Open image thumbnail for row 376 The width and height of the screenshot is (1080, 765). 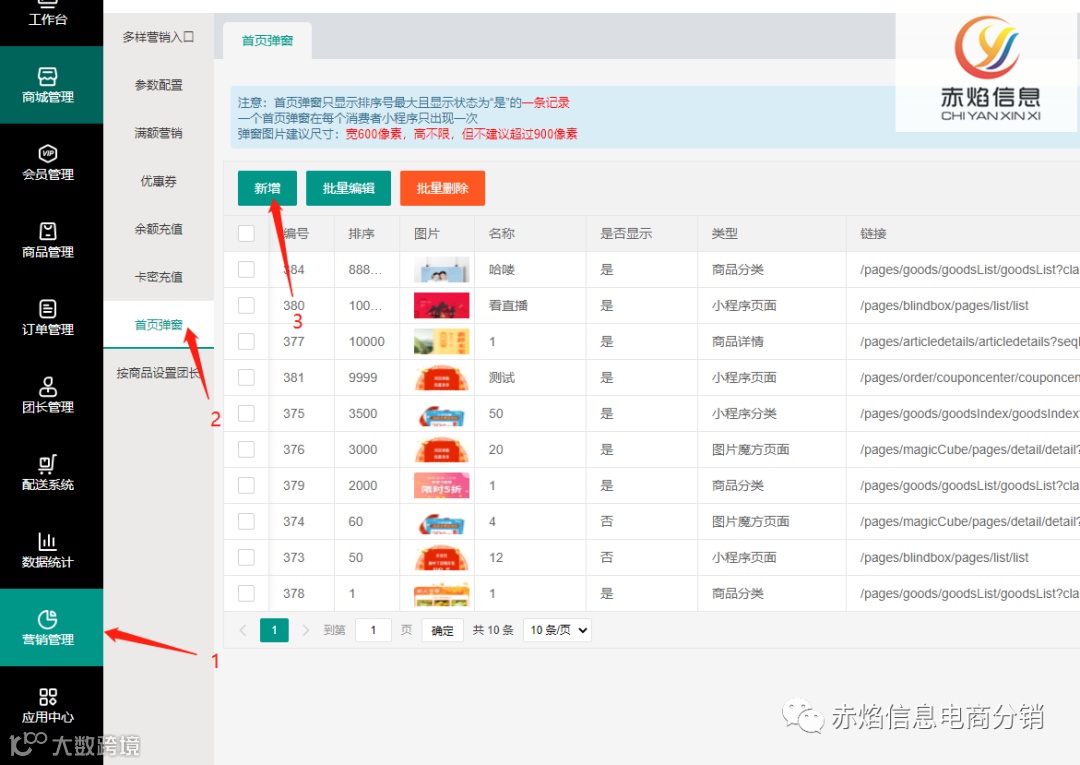(442, 450)
